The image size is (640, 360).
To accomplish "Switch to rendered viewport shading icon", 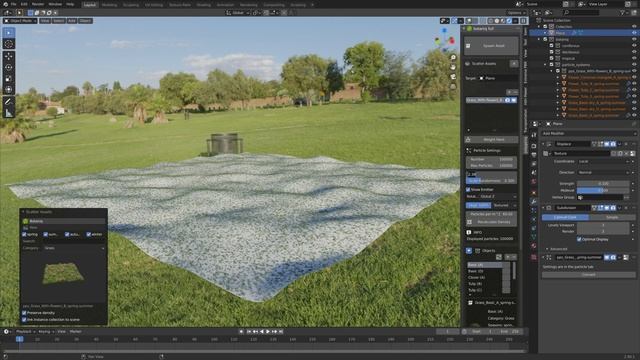I will pyautogui.click(x=509, y=21).
